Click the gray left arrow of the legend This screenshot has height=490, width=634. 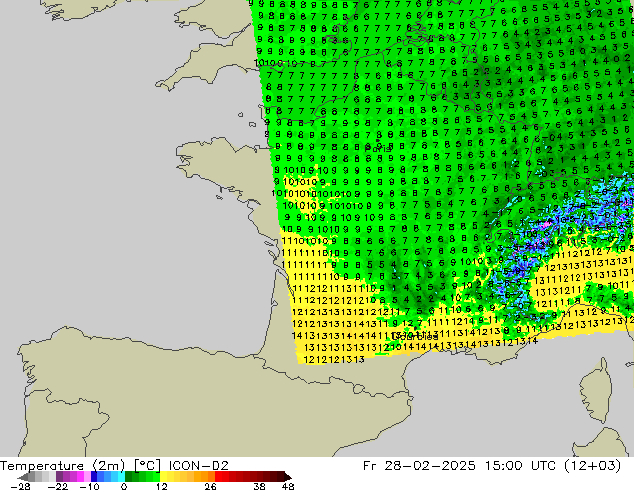click(x=23, y=477)
